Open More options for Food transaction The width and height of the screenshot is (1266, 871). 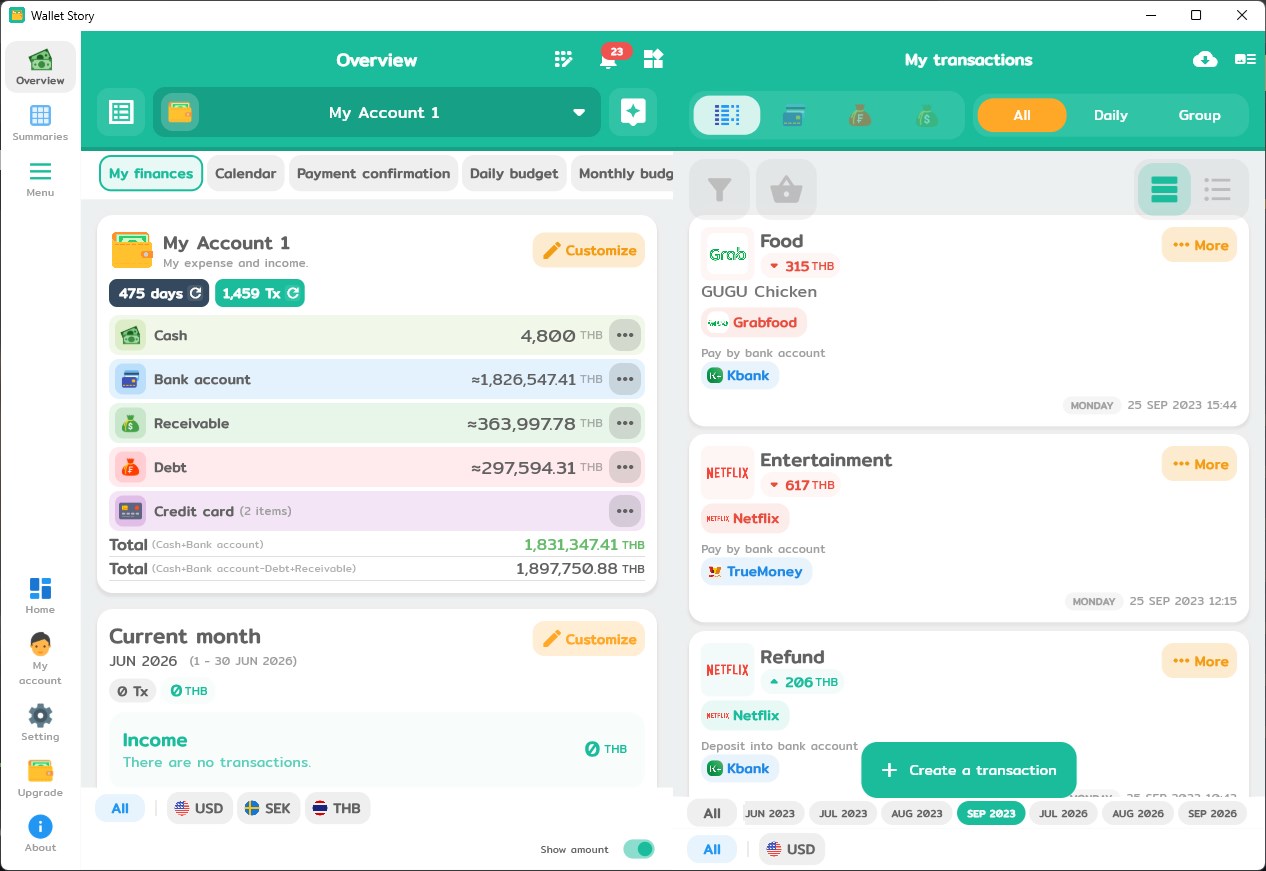click(x=1199, y=245)
